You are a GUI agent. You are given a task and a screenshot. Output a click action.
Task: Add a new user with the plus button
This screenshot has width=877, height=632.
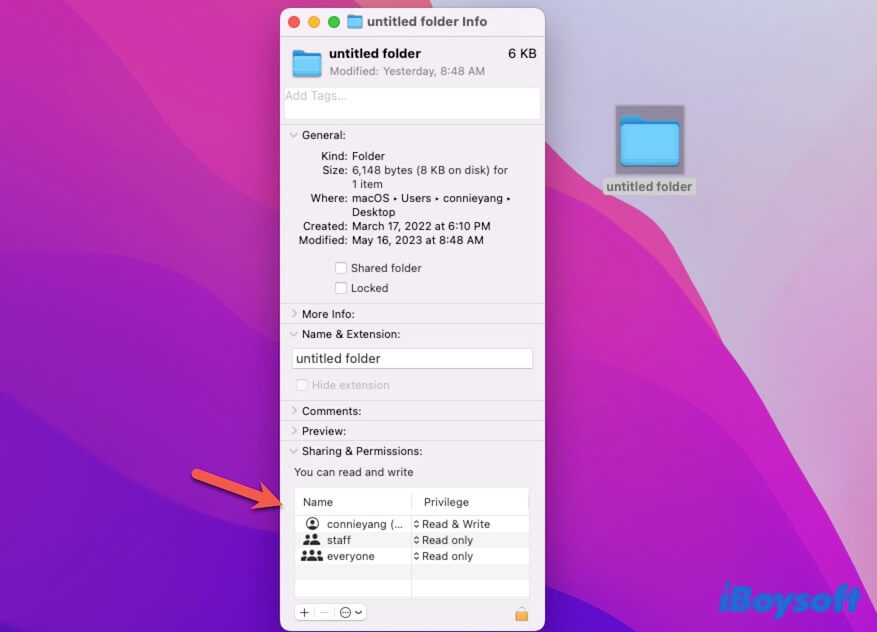(x=303, y=612)
